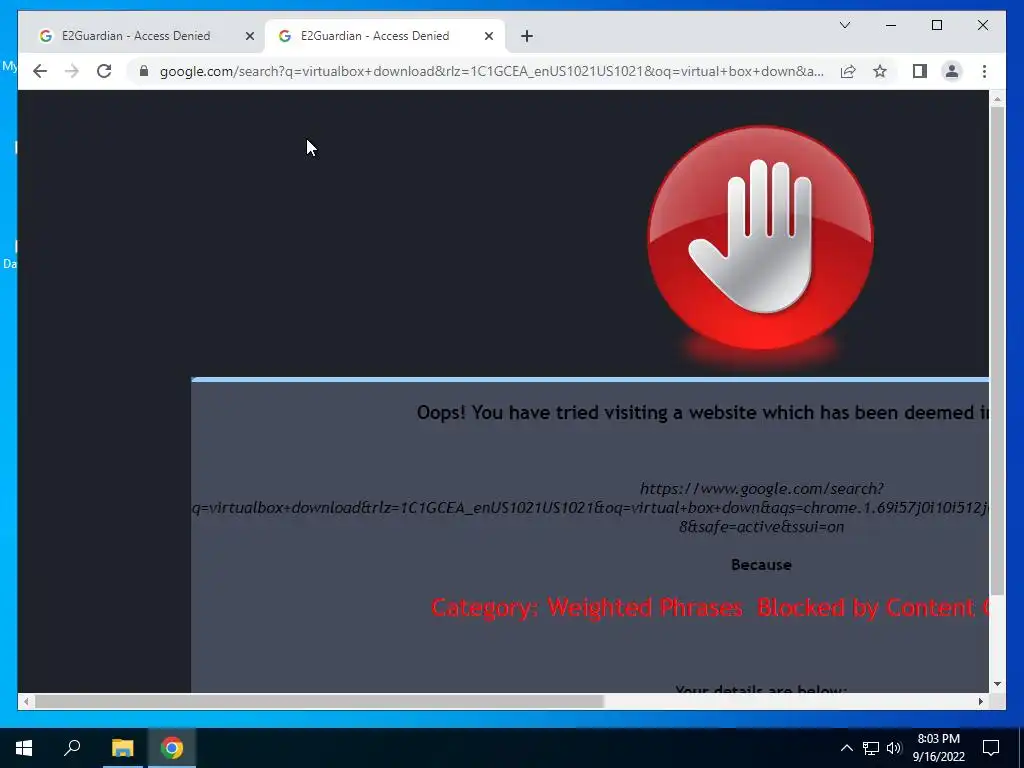Open File Explorer from the taskbar
The height and width of the screenshot is (768, 1024).
[x=122, y=748]
